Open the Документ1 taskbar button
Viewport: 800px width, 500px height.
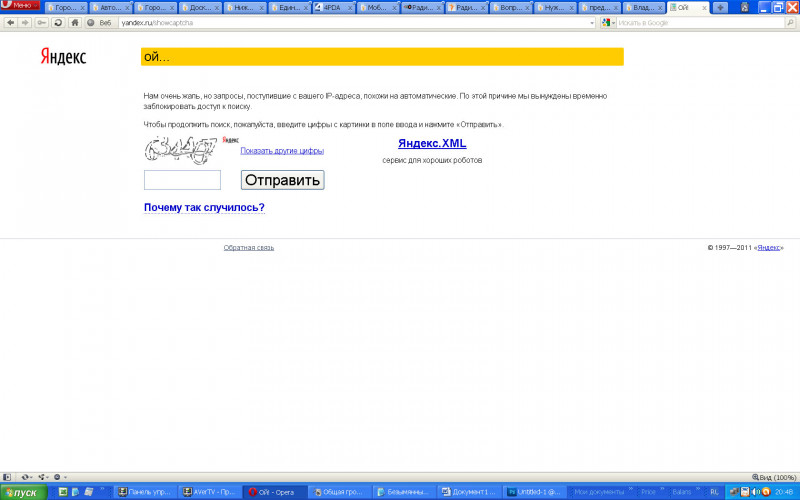469,492
